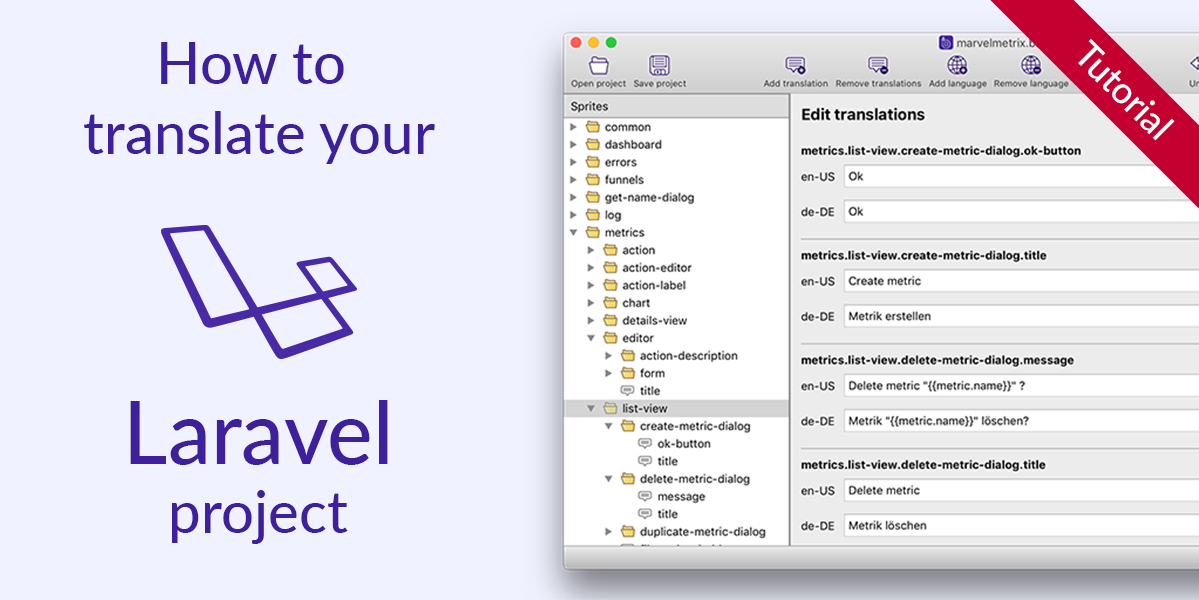This screenshot has width=1199, height=600.
Task: Click the Remove translations toolbar icon
Action: [879, 63]
